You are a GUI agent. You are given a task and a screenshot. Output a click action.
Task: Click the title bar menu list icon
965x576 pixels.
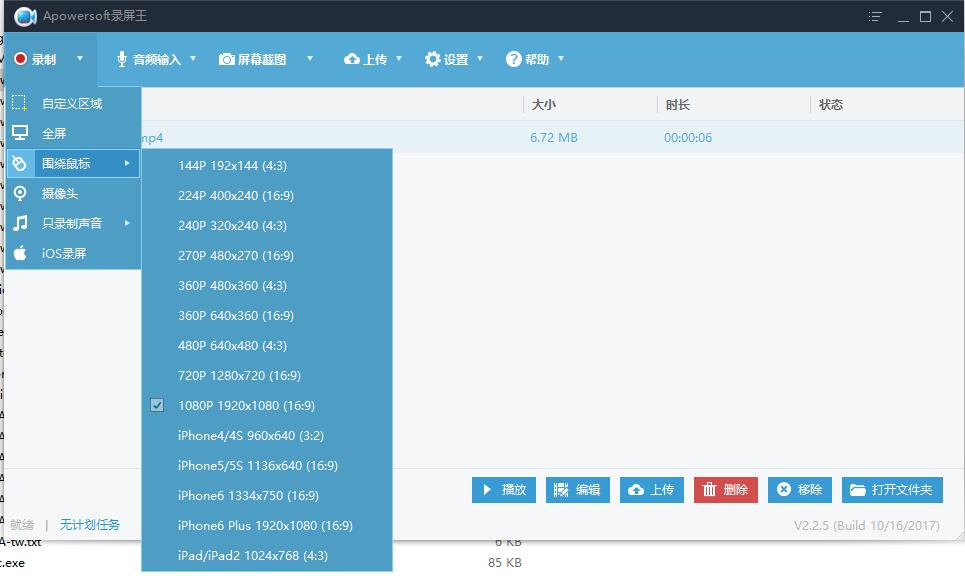875,17
